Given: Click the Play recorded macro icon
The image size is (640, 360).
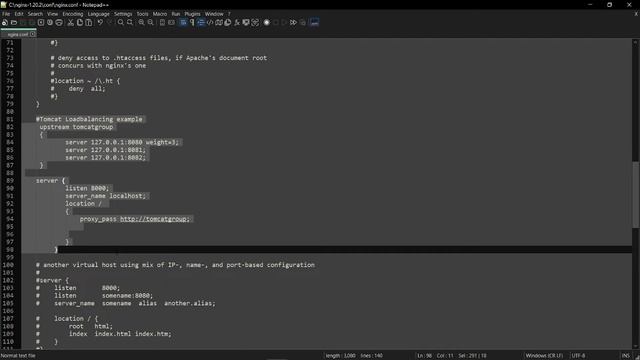Looking at the screenshot, I should coord(284,22).
